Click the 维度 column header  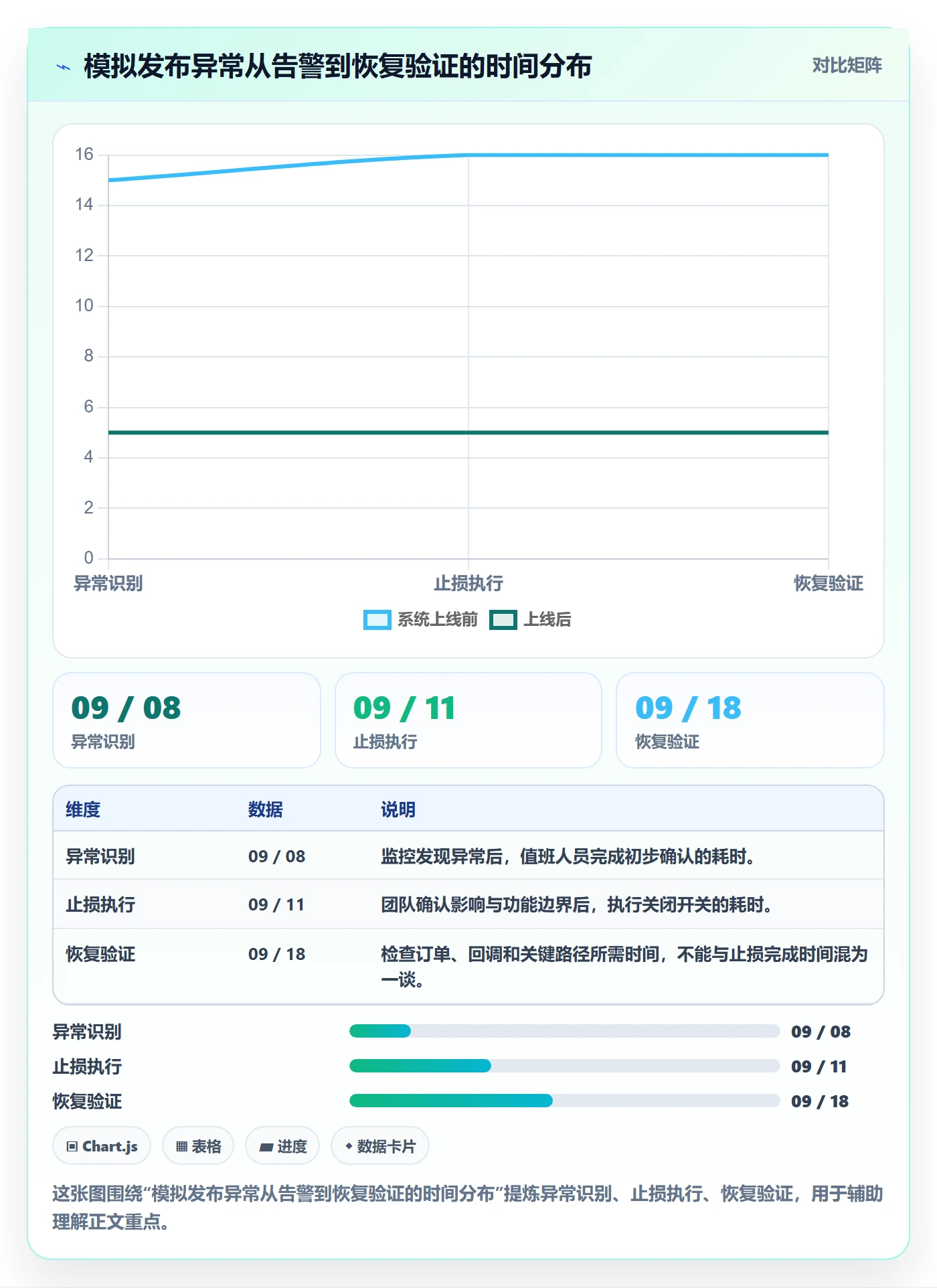click(x=83, y=809)
